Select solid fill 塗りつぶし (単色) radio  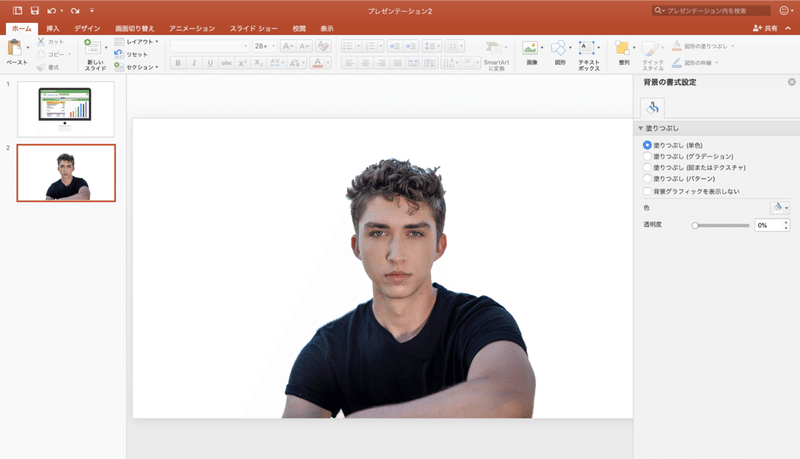coord(647,145)
